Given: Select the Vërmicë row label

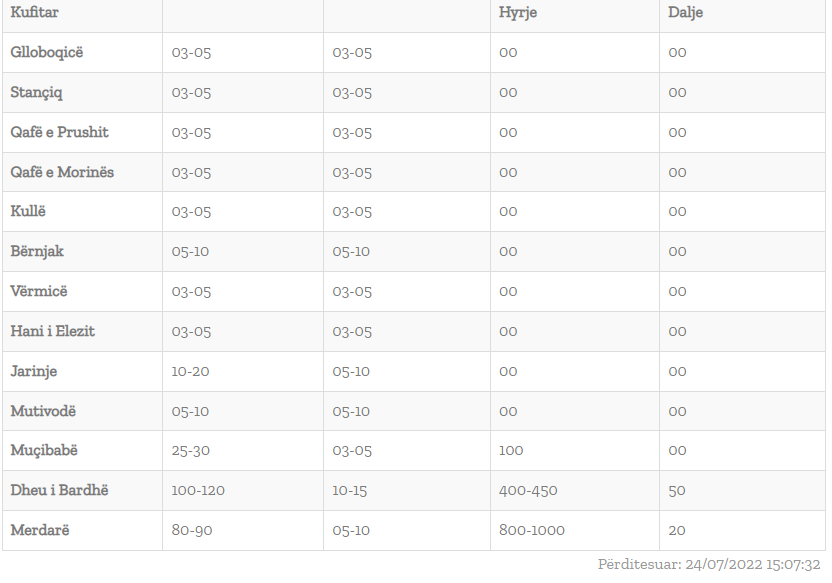Looking at the screenshot, I should [39, 291].
